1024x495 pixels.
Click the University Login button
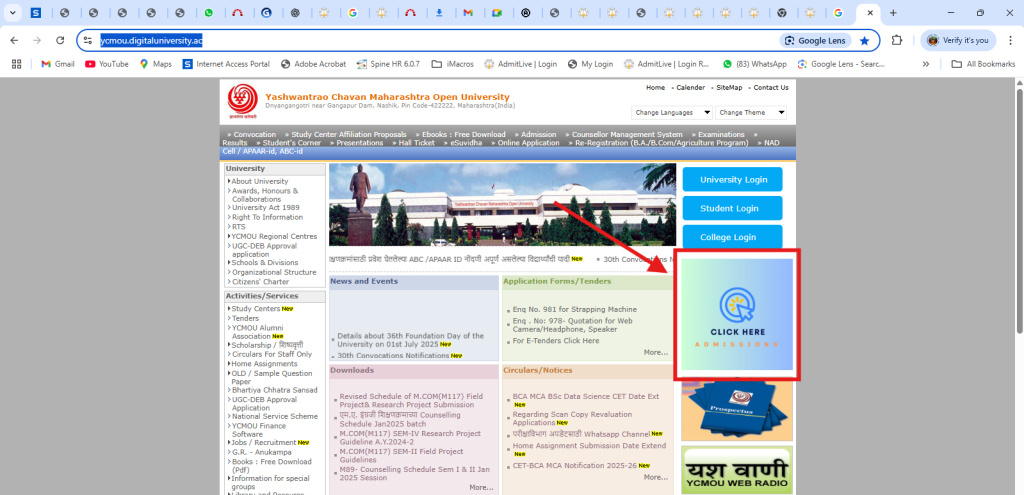[x=731, y=180]
